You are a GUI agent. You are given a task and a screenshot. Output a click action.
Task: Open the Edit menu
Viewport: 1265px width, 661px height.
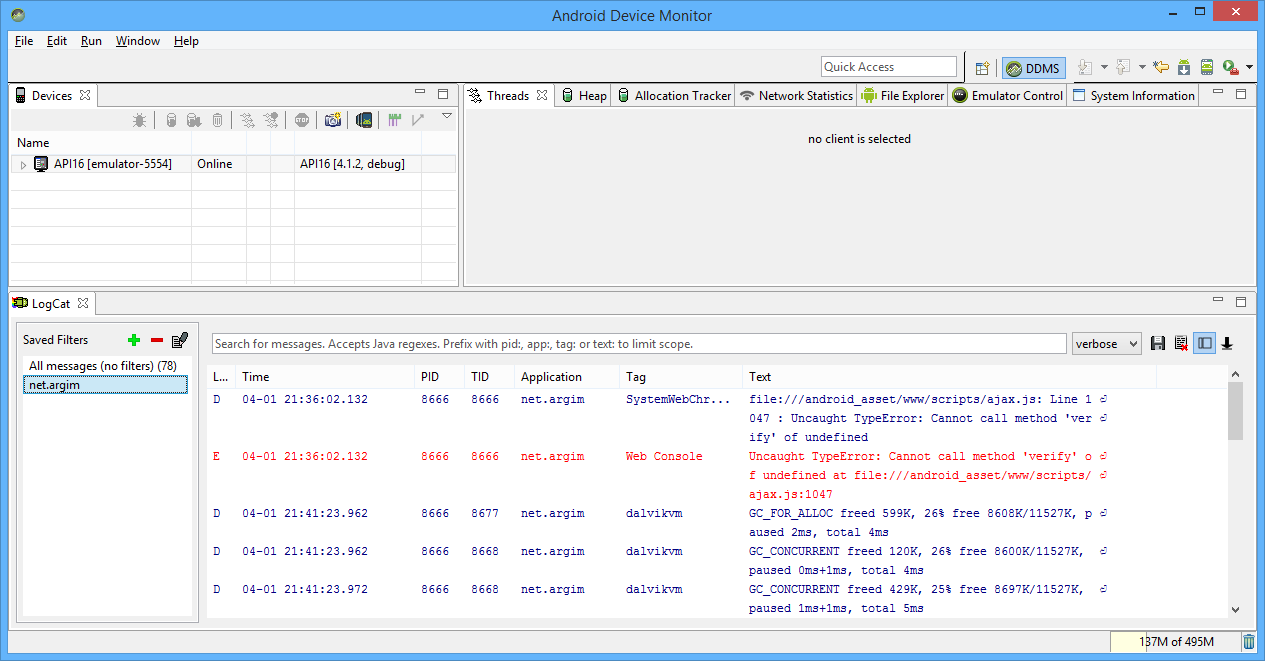click(x=57, y=41)
